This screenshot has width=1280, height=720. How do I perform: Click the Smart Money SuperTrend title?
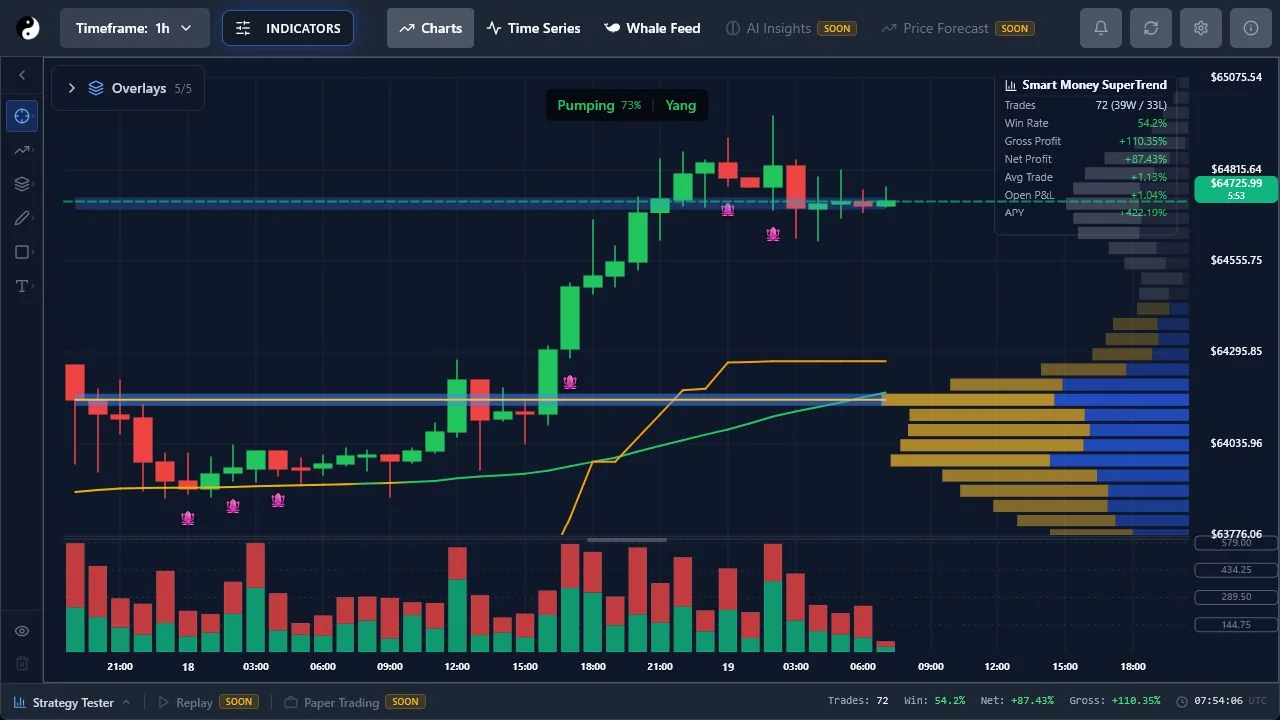(x=1094, y=85)
